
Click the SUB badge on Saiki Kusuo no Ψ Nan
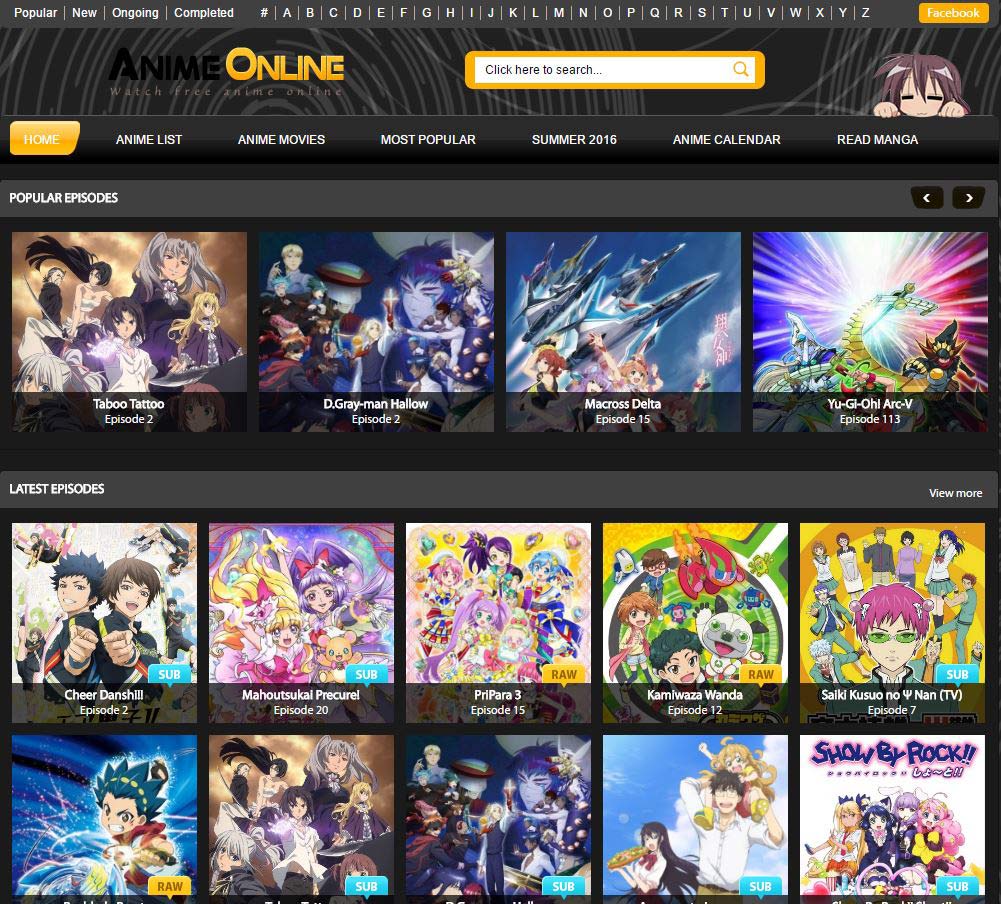tap(957, 674)
